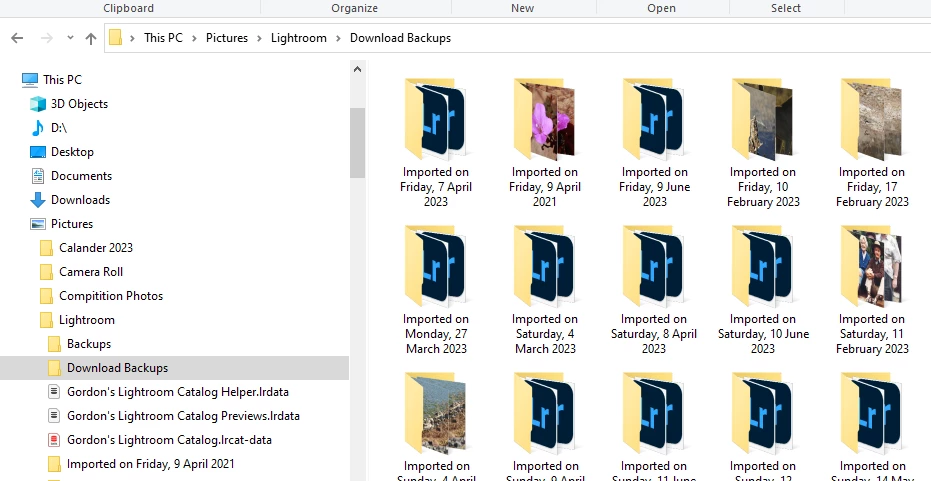Image resolution: width=931 pixels, height=481 pixels.
Task: Open Camera Roll folder in tree
Action: tap(91, 272)
